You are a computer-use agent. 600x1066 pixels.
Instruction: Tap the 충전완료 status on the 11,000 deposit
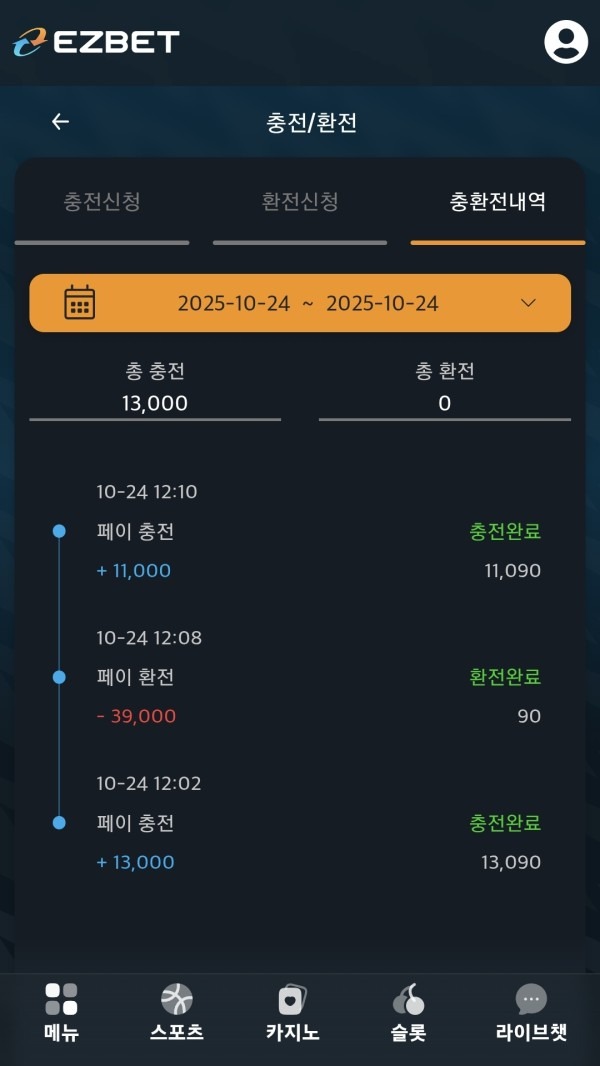(506, 532)
